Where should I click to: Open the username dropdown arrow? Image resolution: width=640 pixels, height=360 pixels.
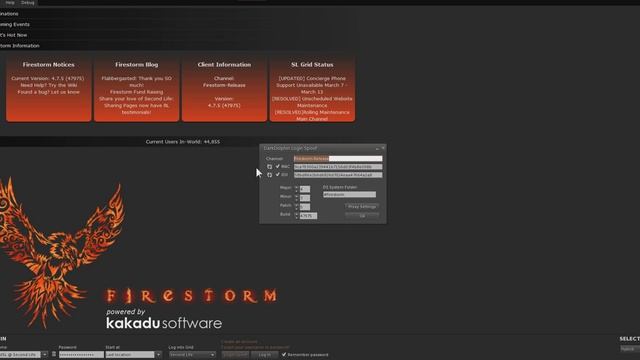coord(44,355)
